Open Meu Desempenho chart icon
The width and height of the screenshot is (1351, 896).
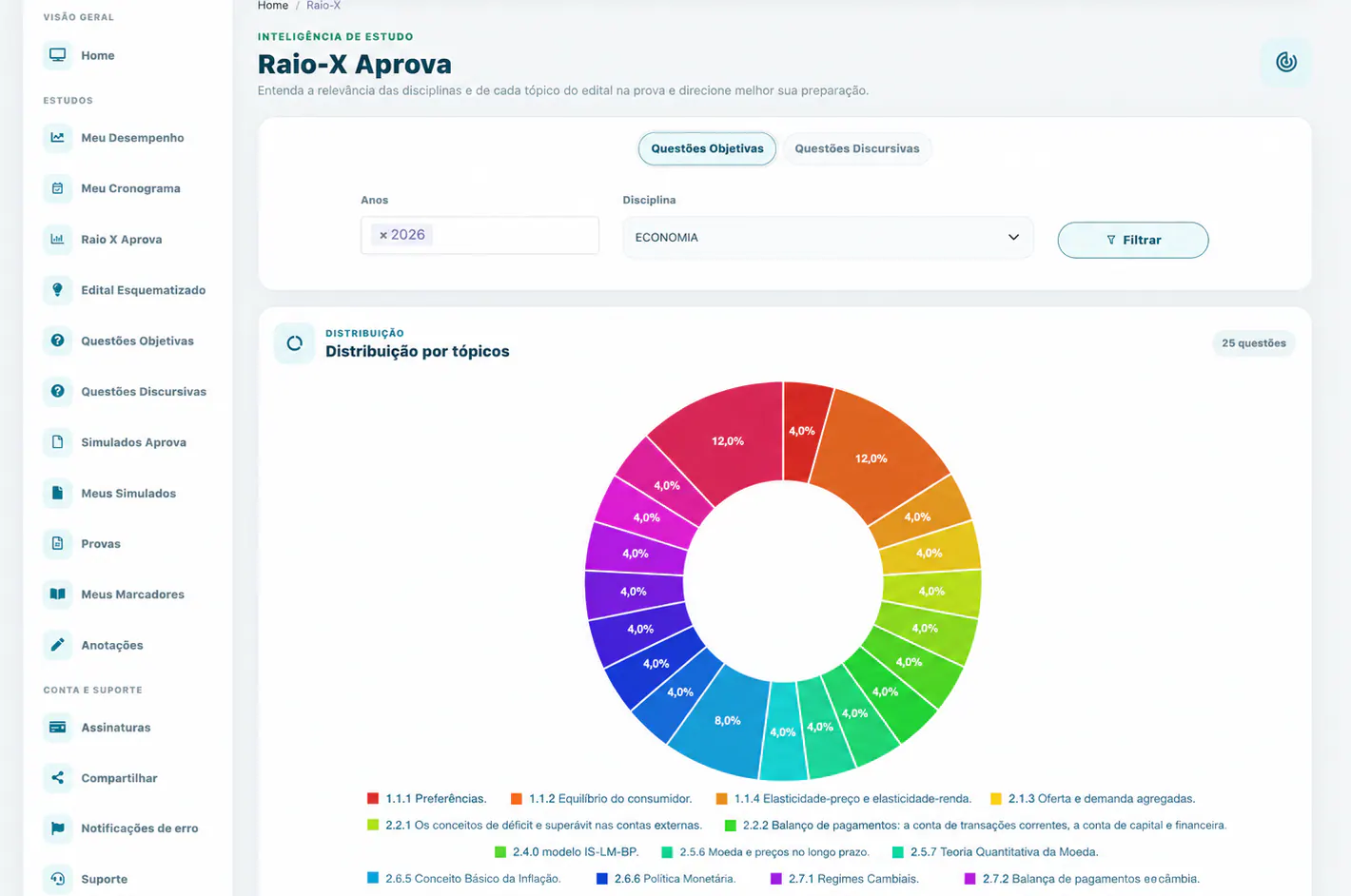57,137
